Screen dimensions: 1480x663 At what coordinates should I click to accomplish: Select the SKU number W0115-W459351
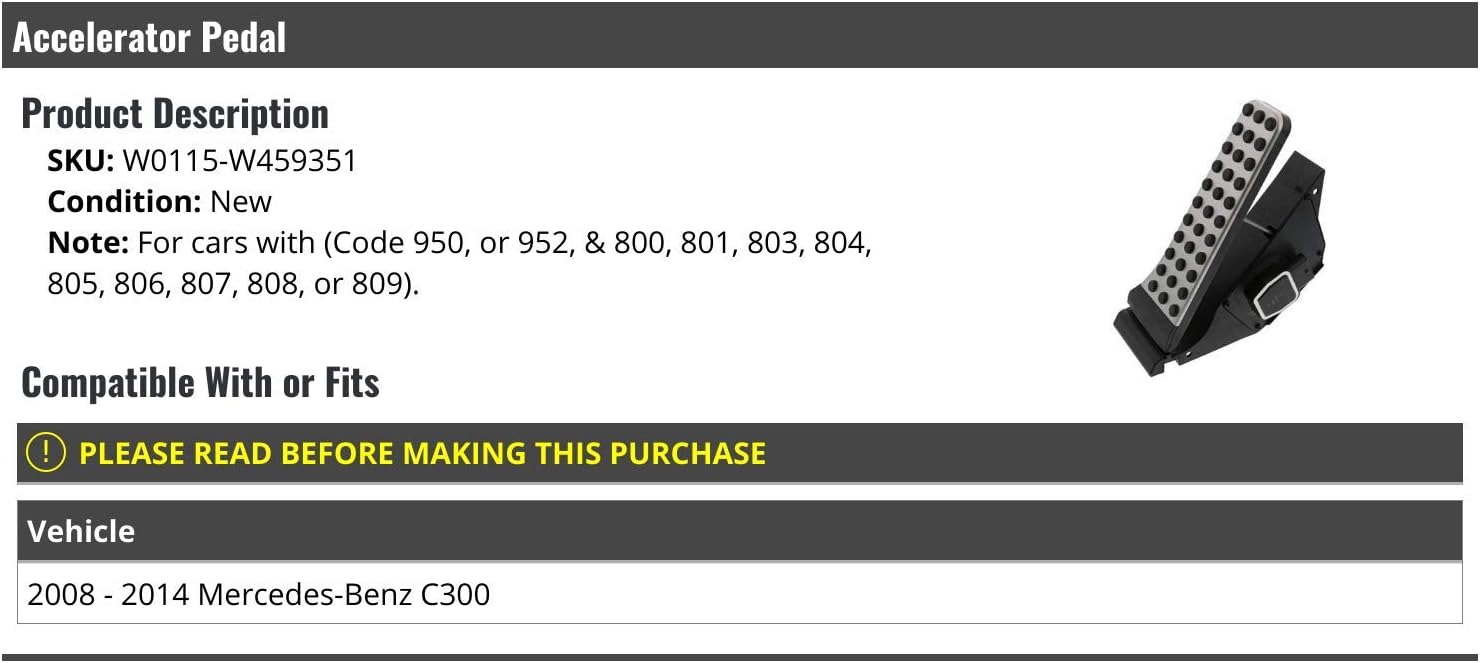[239, 161]
